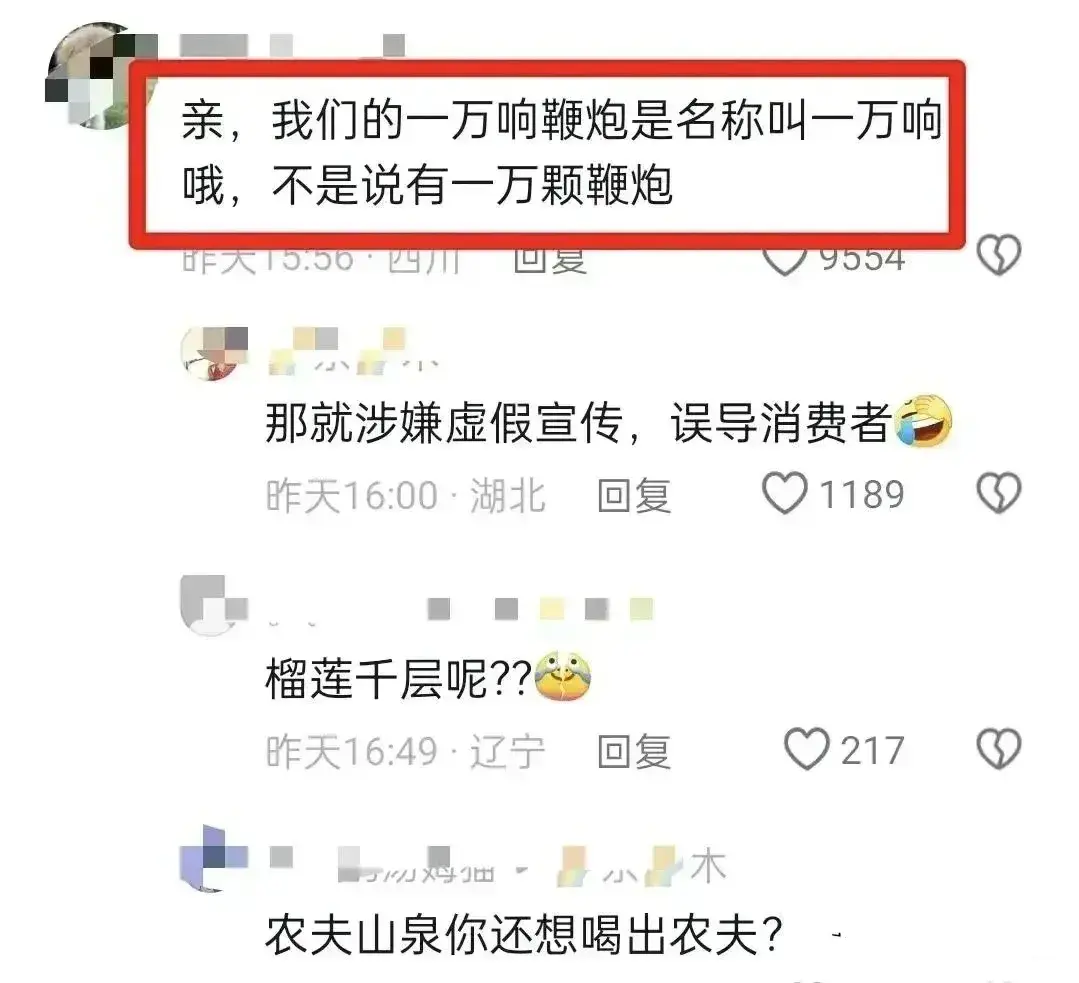Reply to the 16:00 Hubei comment

[x=634, y=495]
